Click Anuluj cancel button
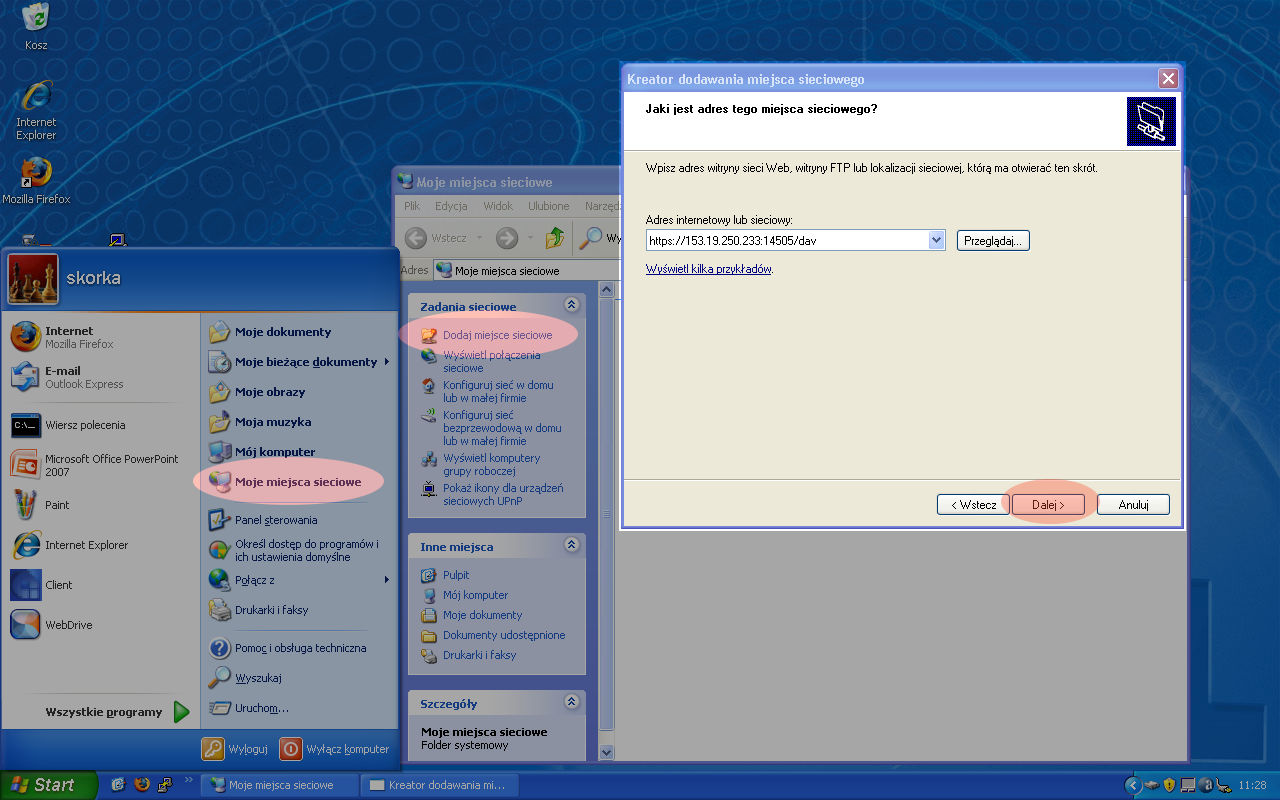 (1133, 505)
